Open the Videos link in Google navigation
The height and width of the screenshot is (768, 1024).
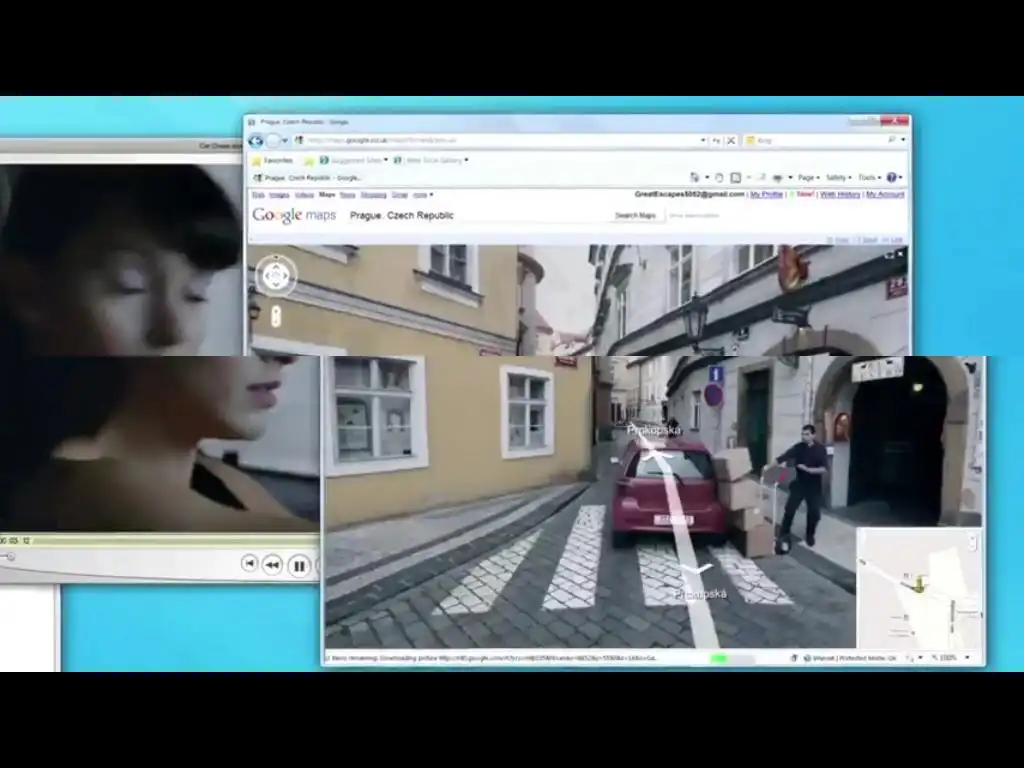click(x=304, y=195)
